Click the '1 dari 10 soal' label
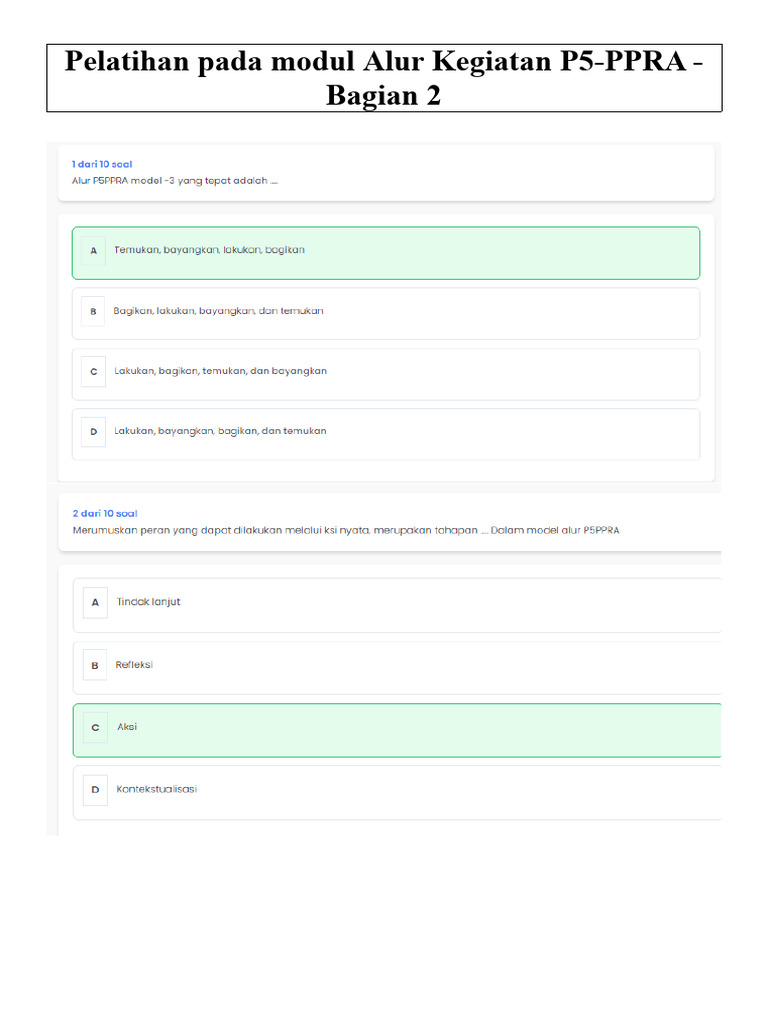The width and height of the screenshot is (768, 1024). 102,164
